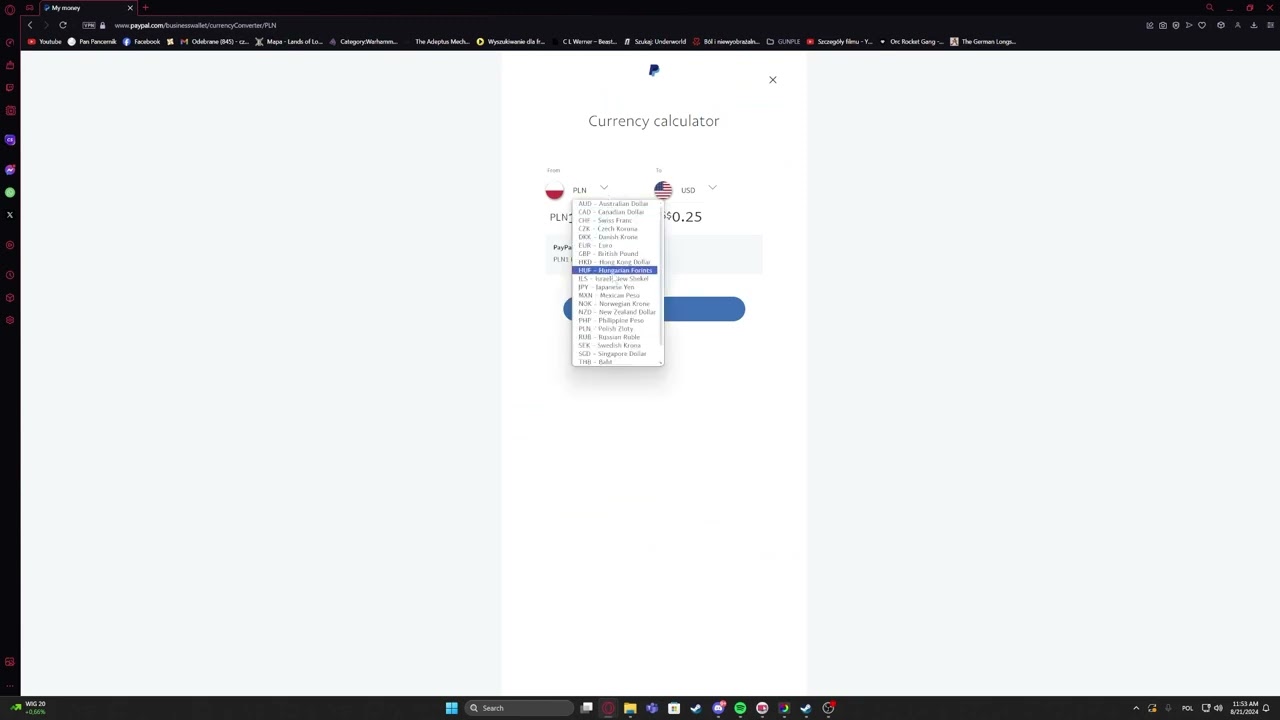Open the Youtube bookmark
Viewport: 1280px width, 720px height.
point(45,42)
